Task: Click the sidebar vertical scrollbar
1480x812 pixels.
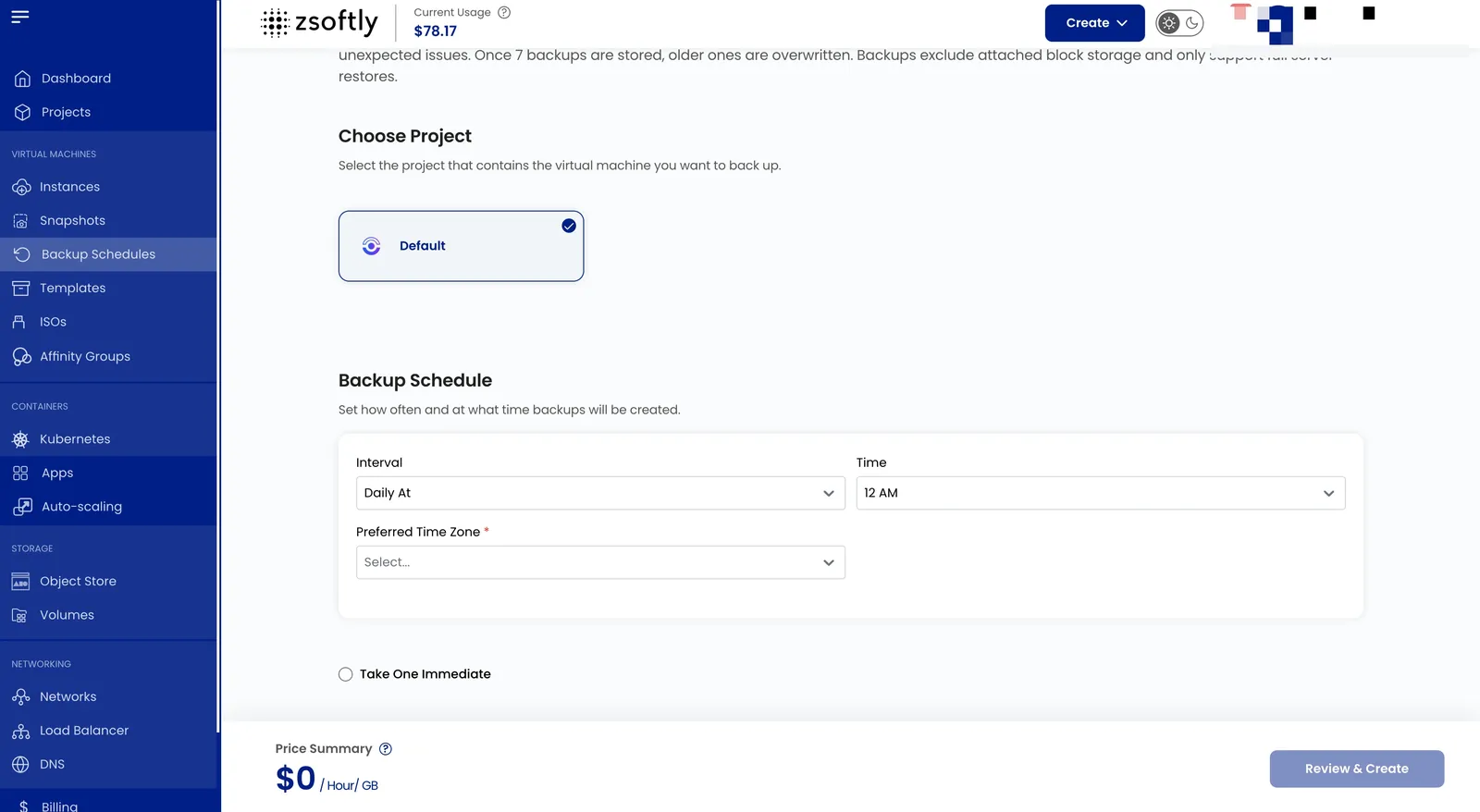Action: [x=218, y=365]
